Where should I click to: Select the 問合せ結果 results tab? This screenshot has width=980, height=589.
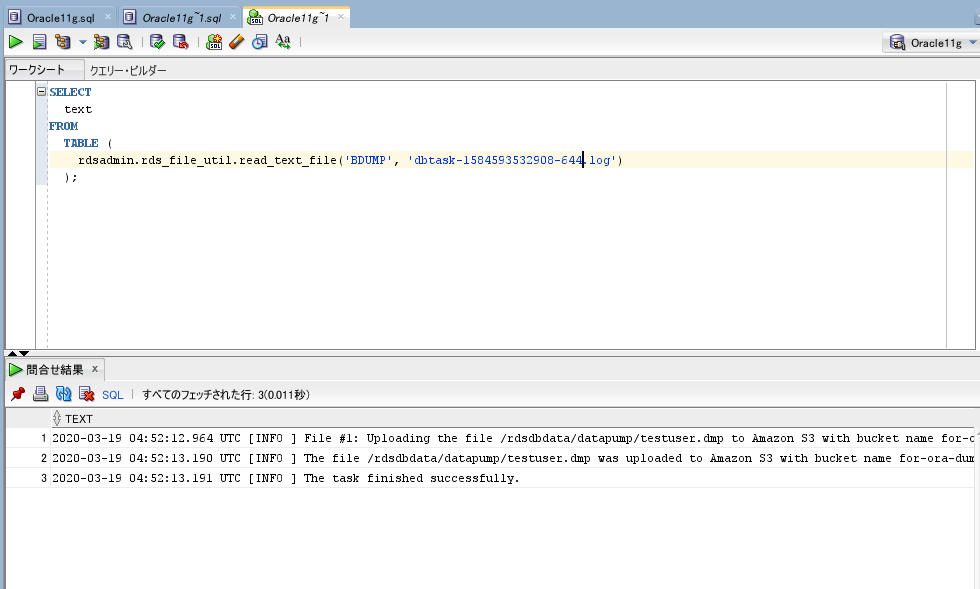[54, 370]
